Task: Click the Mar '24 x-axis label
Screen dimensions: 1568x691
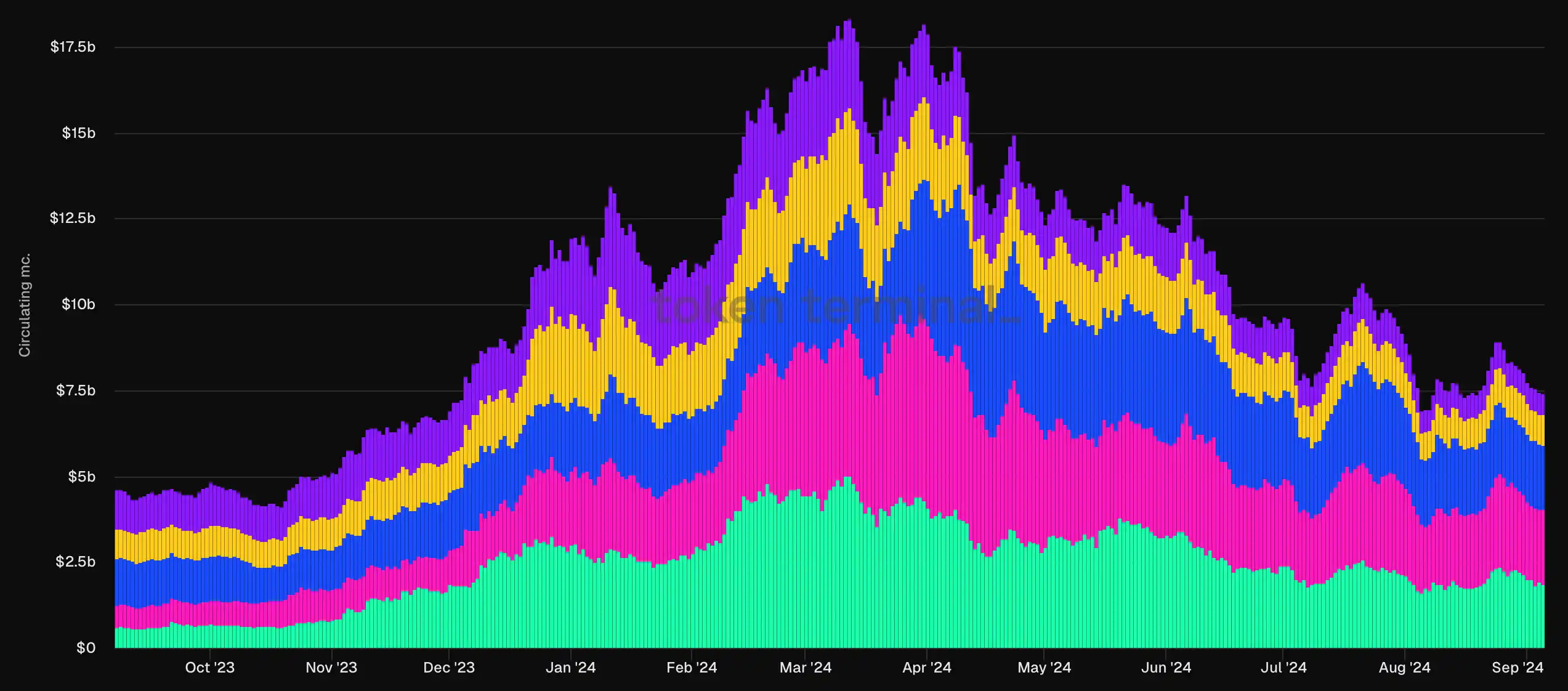Action: 805,668
